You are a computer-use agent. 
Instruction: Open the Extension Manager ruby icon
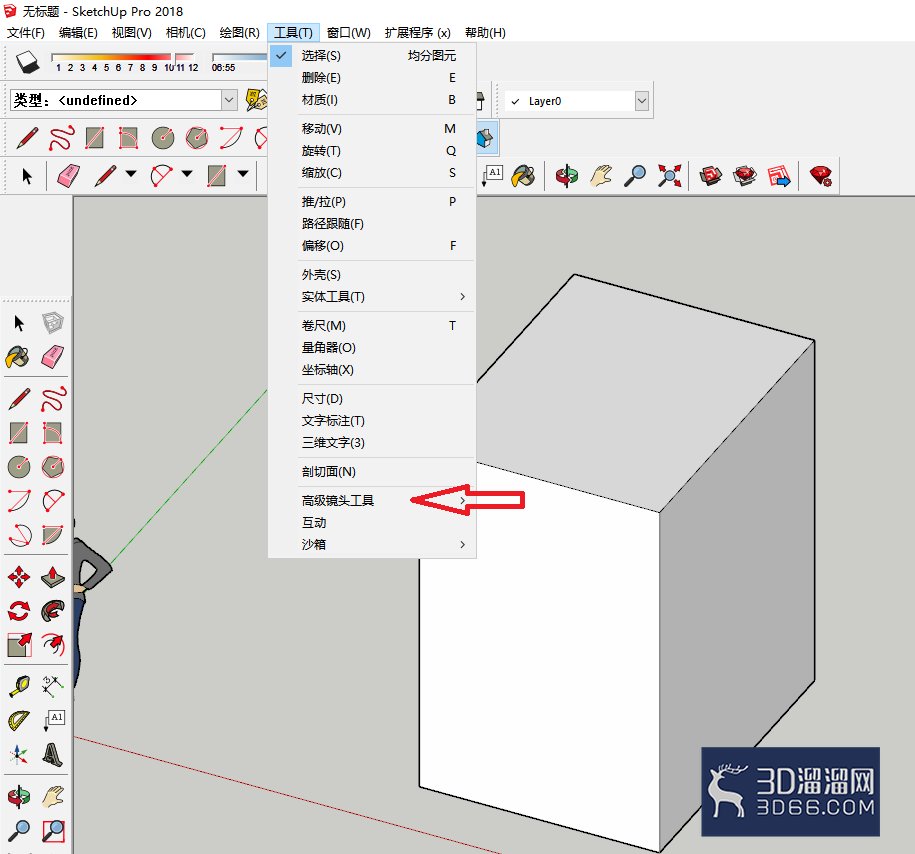(820, 175)
